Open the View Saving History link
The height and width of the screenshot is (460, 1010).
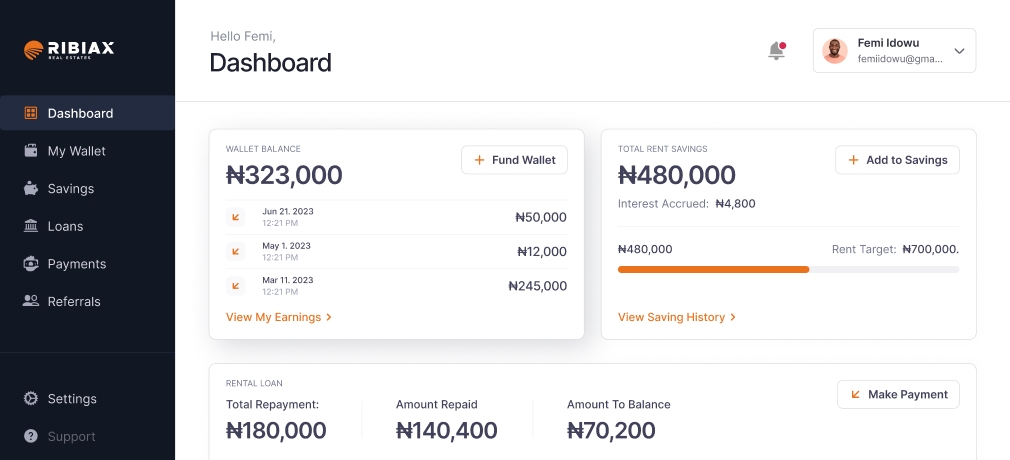point(677,317)
